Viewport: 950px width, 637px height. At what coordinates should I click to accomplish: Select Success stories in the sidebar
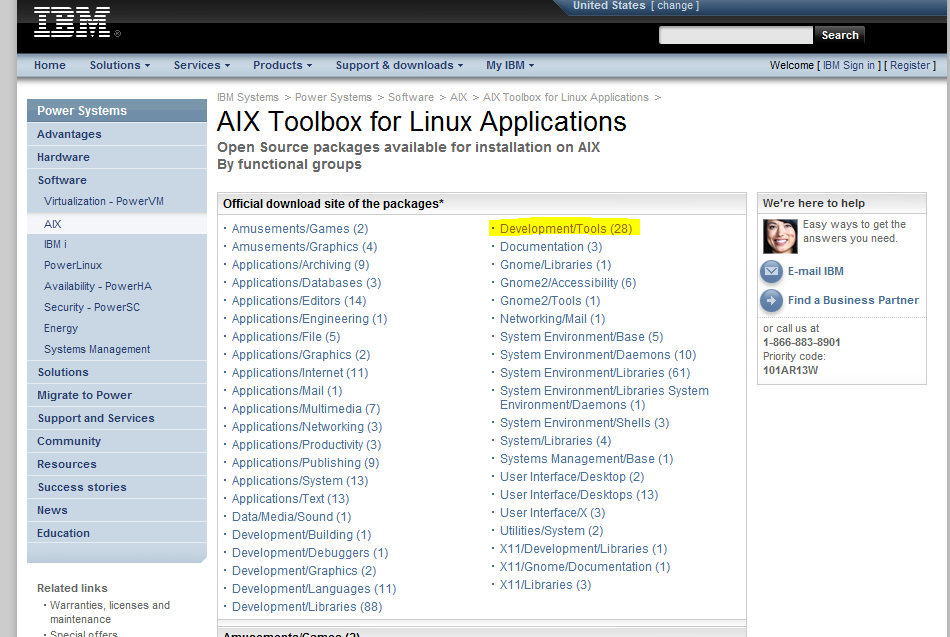(117, 487)
